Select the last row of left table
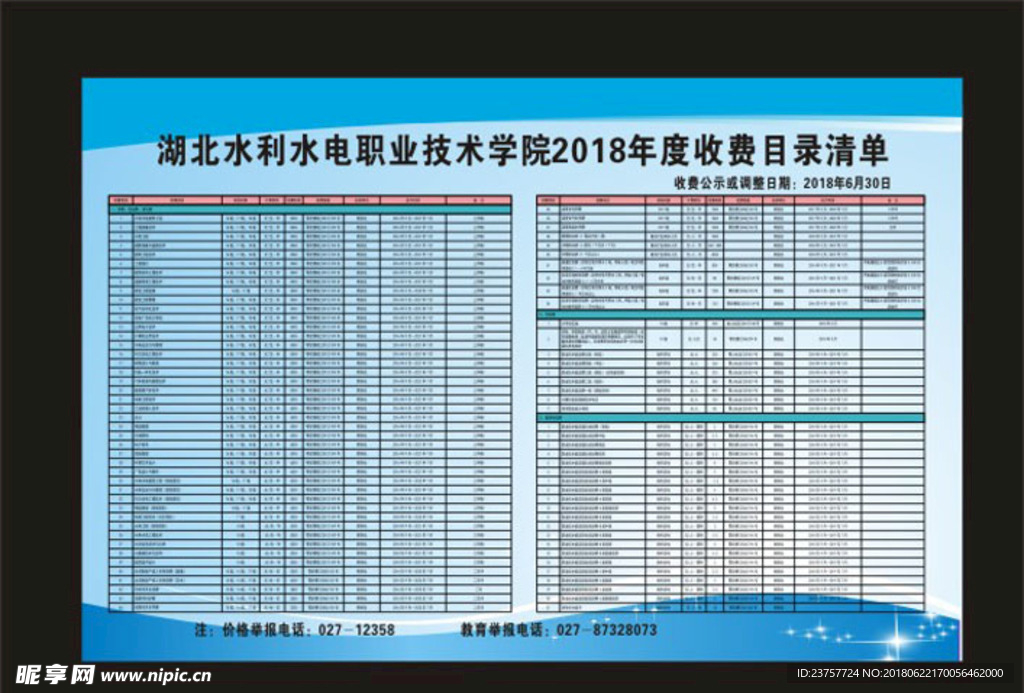Image resolution: width=1024 pixels, height=693 pixels. click(x=310, y=607)
